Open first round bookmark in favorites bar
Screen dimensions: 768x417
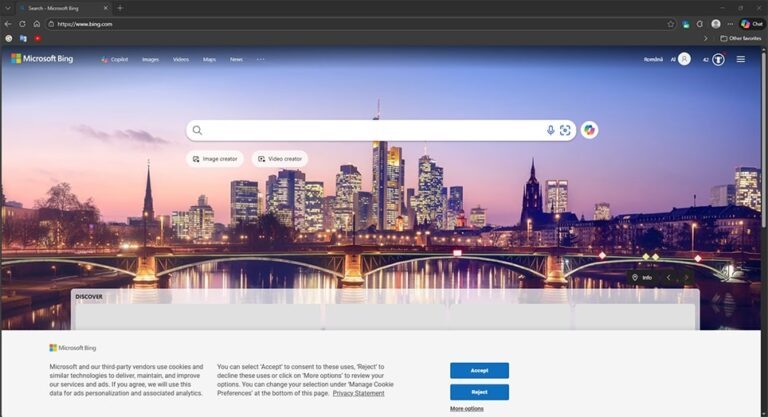click(9, 38)
